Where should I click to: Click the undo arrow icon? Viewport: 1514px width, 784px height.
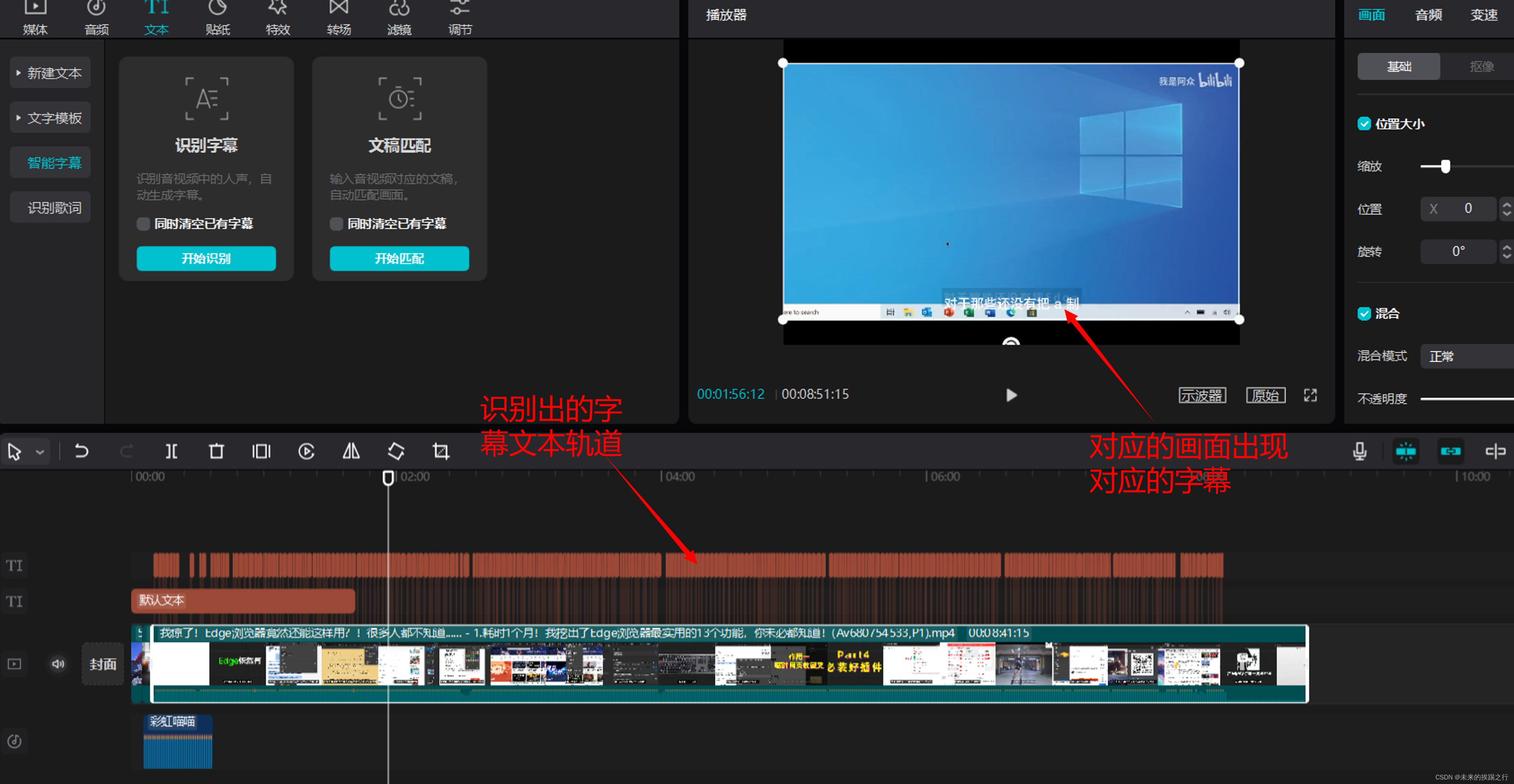pyautogui.click(x=82, y=451)
